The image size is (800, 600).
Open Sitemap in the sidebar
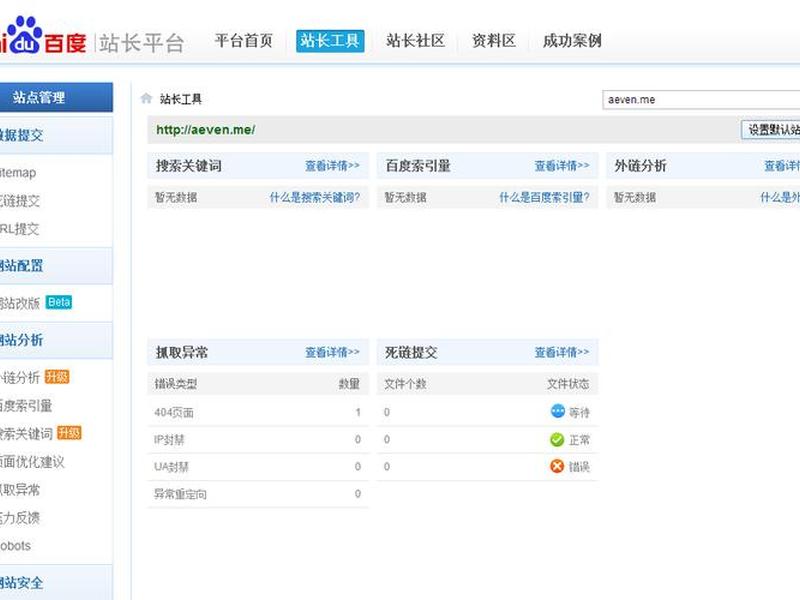[18, 172]
